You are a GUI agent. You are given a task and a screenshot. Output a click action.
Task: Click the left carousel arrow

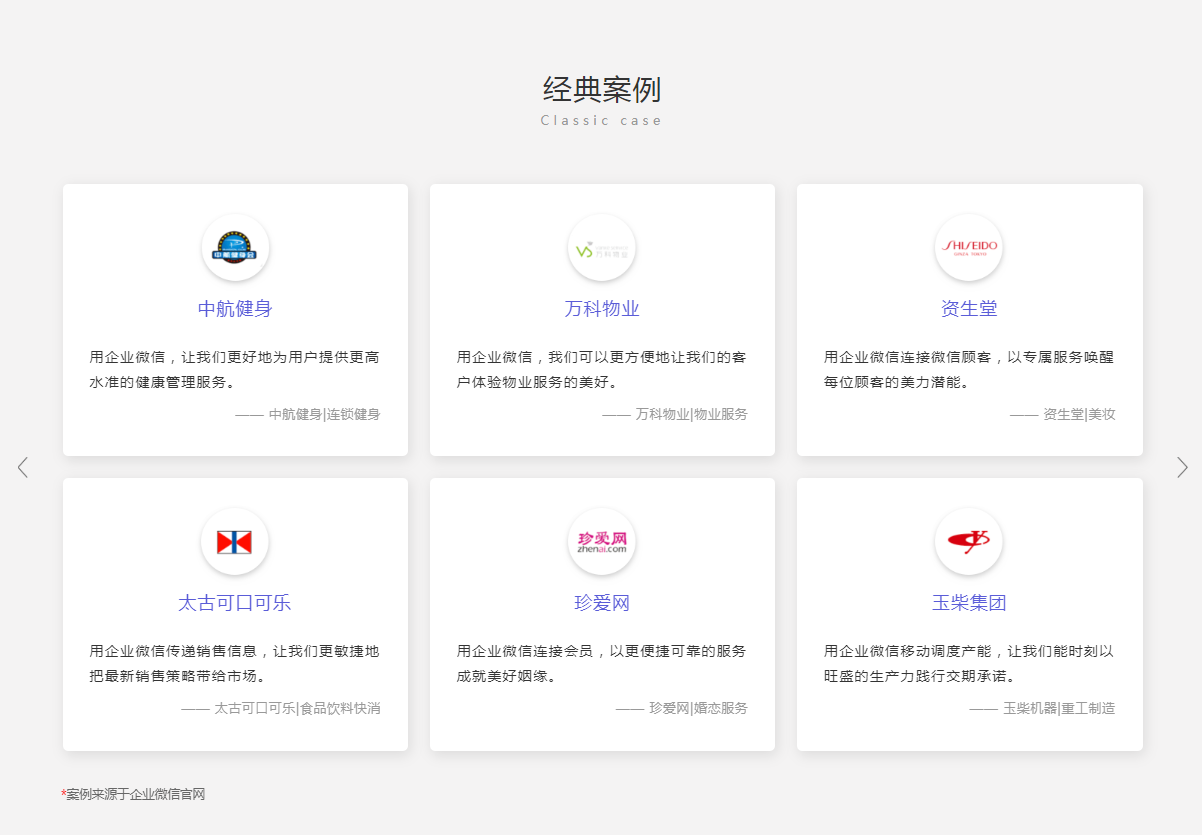coord(23,467)
